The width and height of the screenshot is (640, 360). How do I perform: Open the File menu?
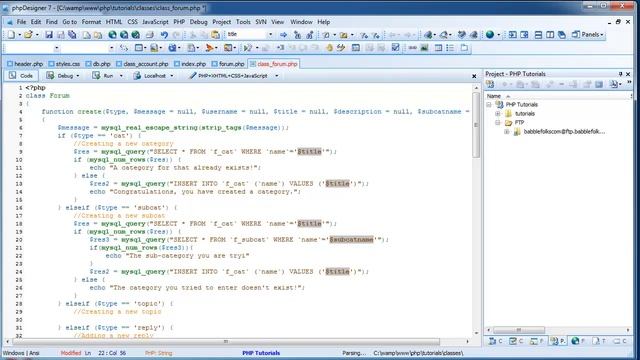click(x=21, y=22)
